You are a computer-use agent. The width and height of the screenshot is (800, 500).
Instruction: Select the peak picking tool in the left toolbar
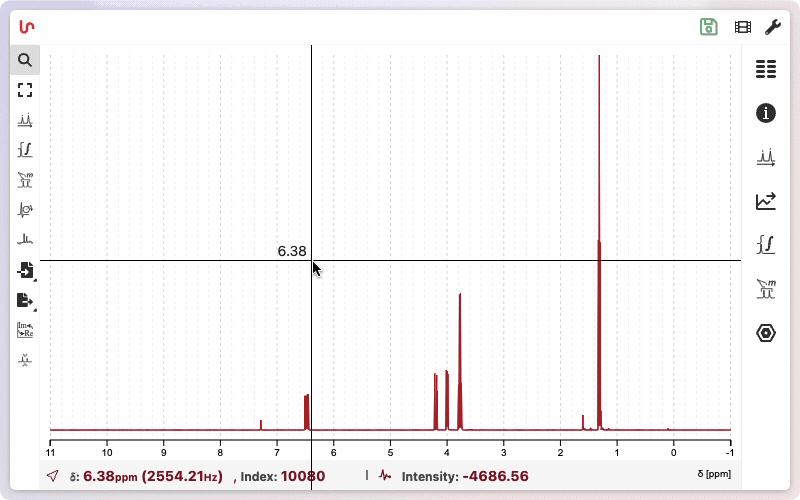[25, 120]
